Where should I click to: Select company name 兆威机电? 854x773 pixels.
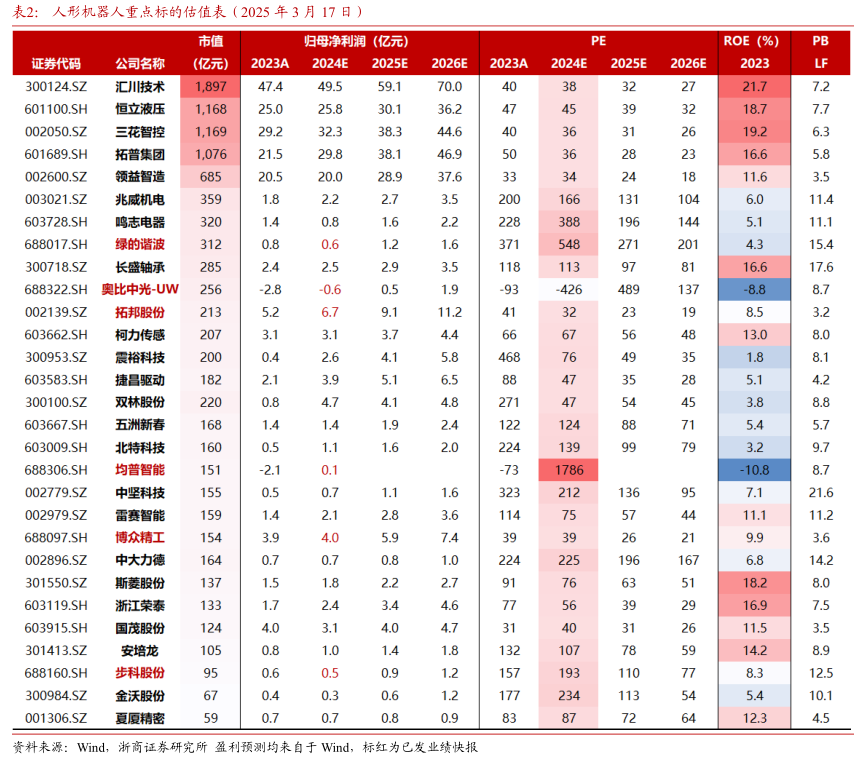point(140,200)
